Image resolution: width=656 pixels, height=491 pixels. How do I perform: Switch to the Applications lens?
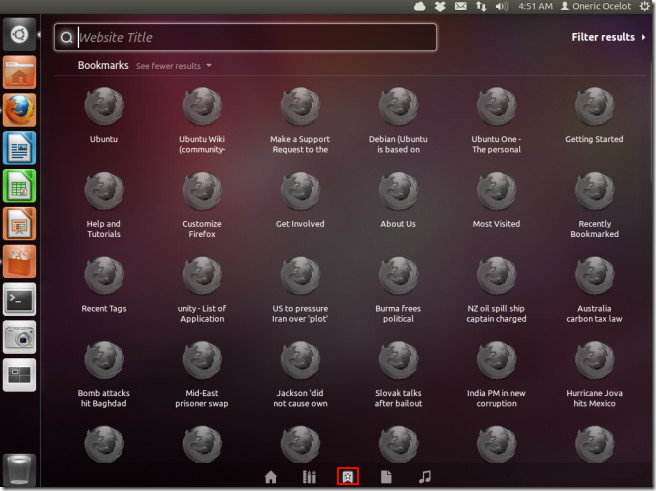[309, 477]
